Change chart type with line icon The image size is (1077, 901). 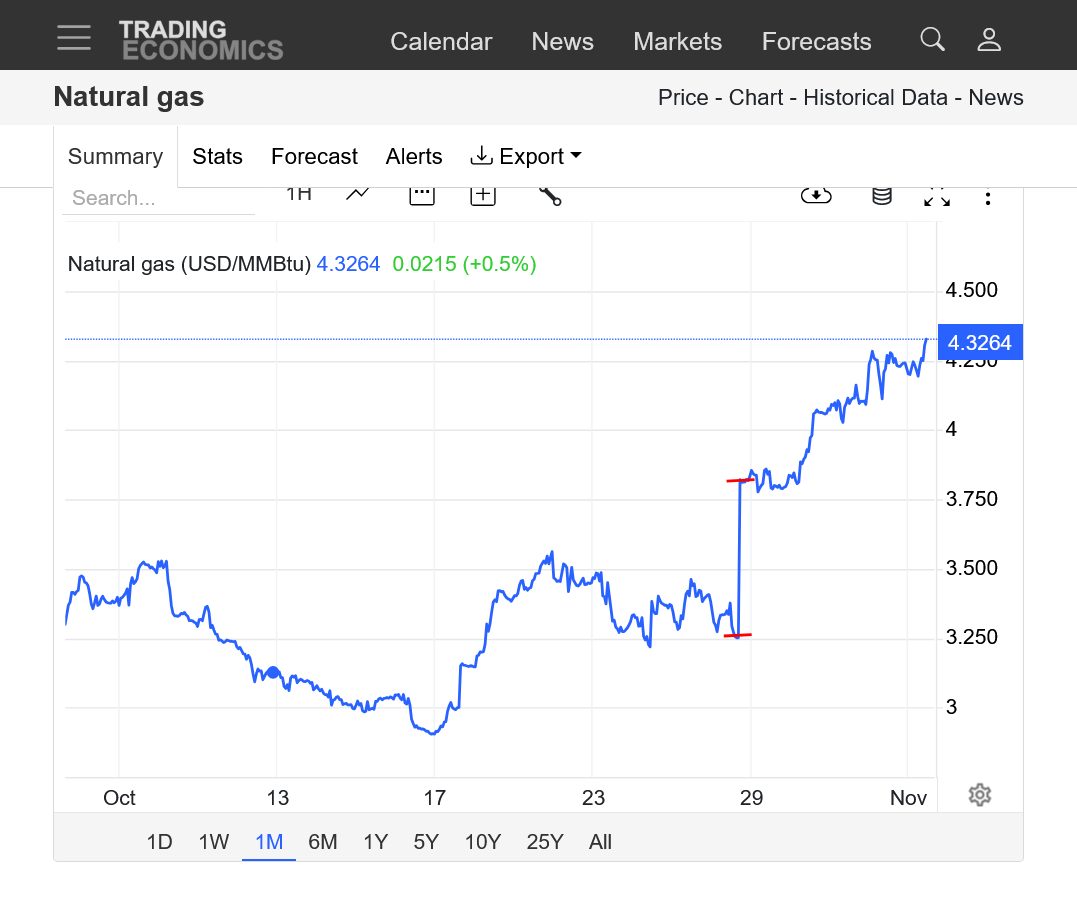(358, 195)
